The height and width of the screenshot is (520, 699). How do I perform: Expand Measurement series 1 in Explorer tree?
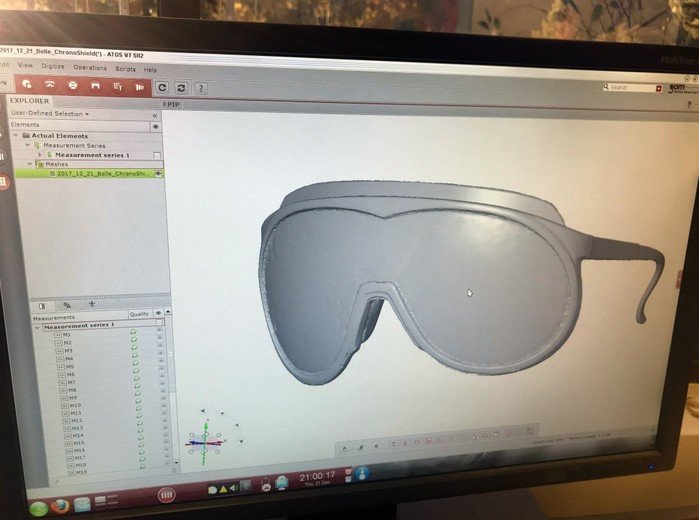pyautogui.click(x=39, y=155)
